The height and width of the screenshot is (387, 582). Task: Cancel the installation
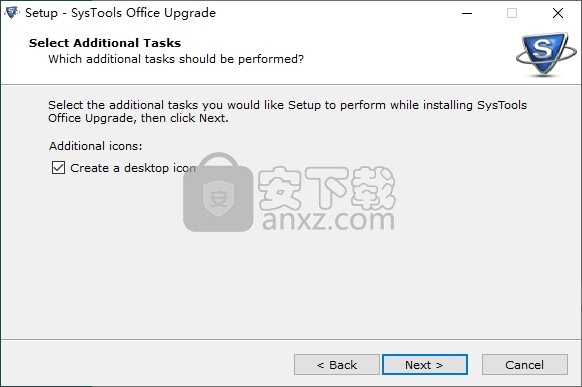click(x=524, y=364)
